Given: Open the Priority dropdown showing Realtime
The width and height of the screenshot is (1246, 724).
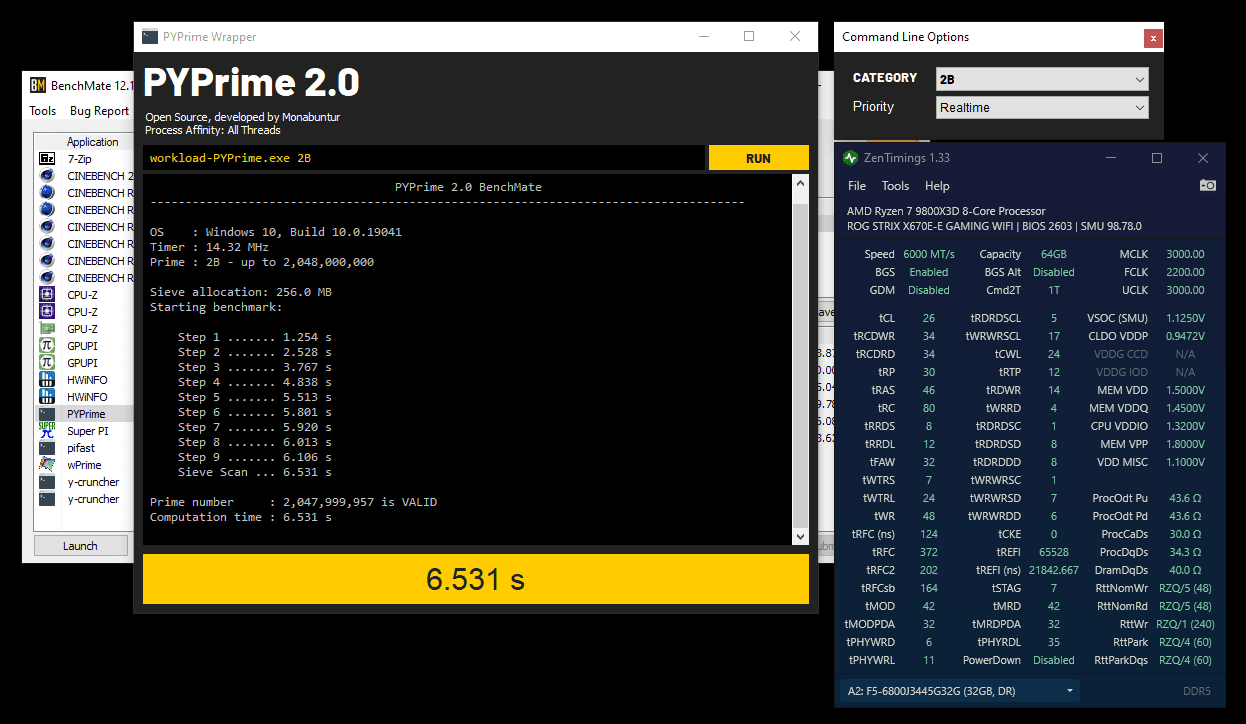Looking at the screenshot, I should tap(1042, 107).
